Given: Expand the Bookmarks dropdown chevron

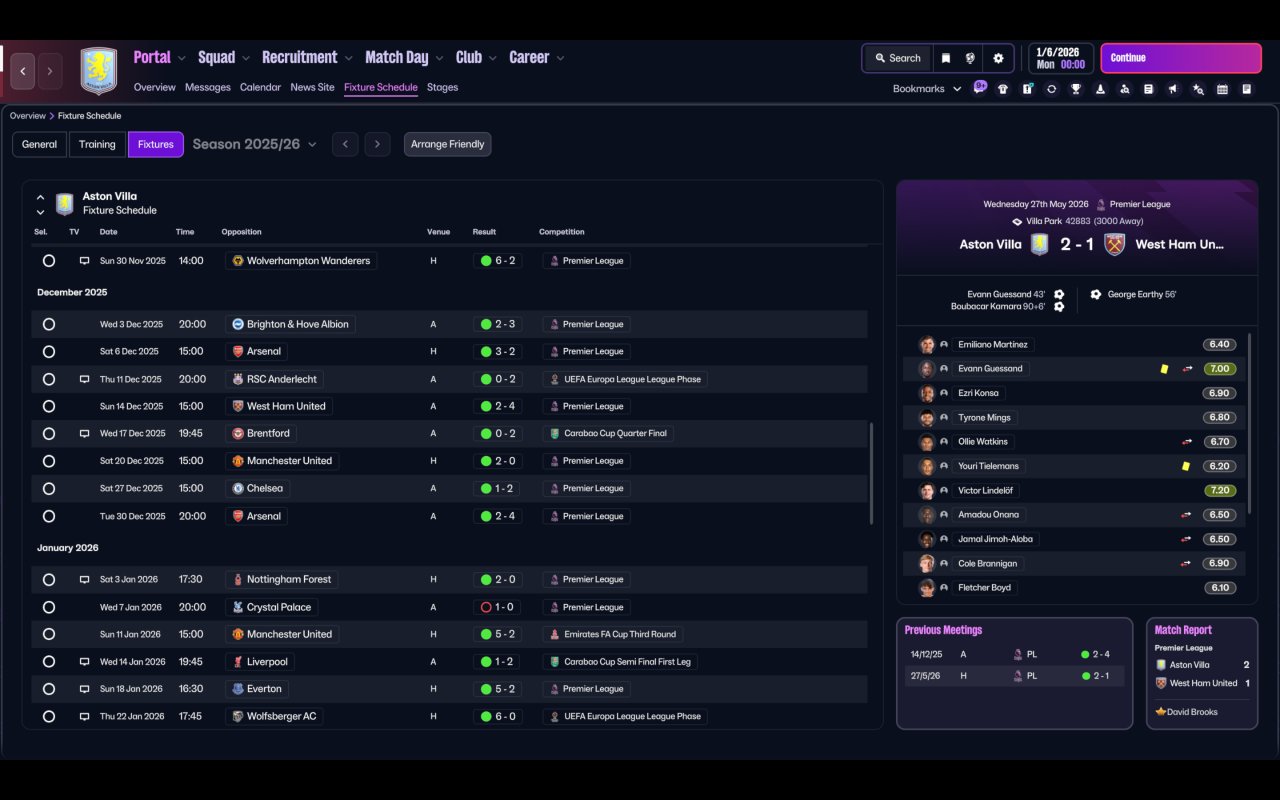Looking at the screenshot, I should tap(957, 89).
